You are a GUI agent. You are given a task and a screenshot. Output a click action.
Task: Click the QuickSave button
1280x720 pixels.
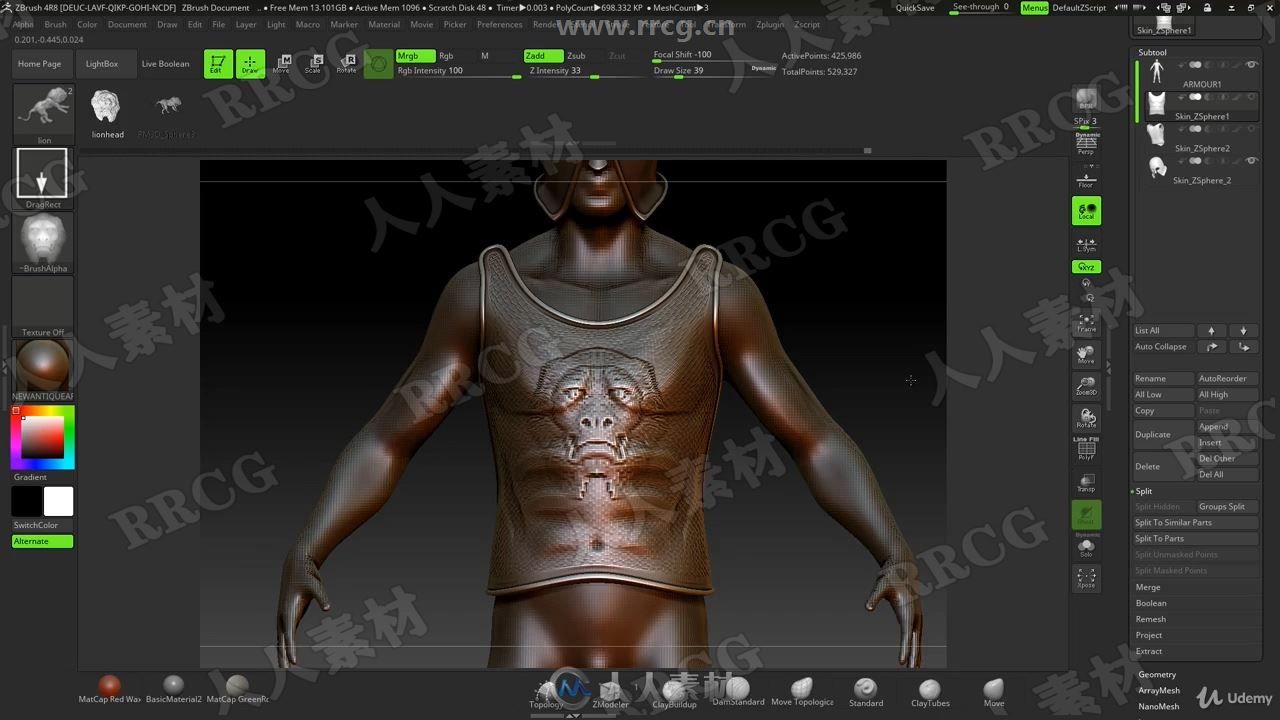click(x=915, y=8)
